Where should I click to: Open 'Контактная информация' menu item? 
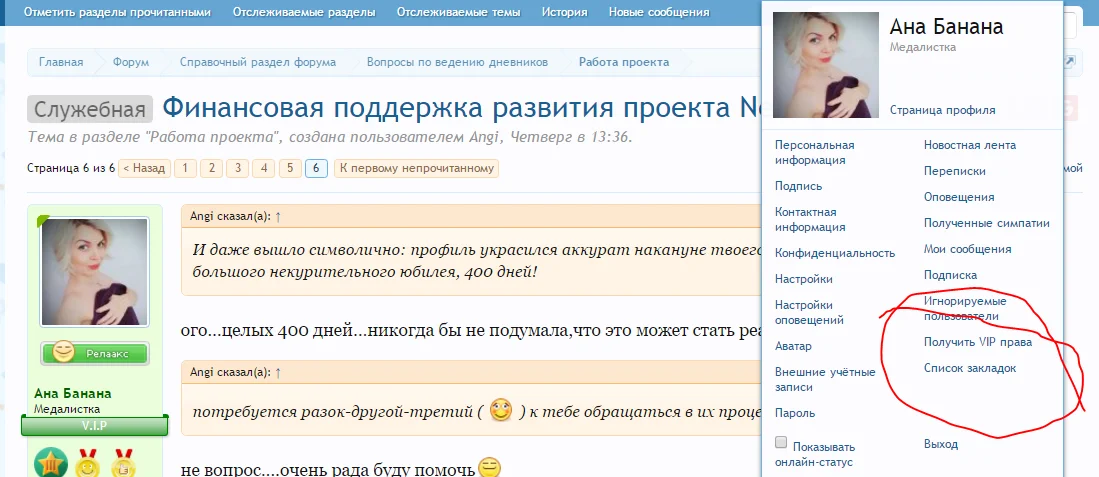coord(810,219)
